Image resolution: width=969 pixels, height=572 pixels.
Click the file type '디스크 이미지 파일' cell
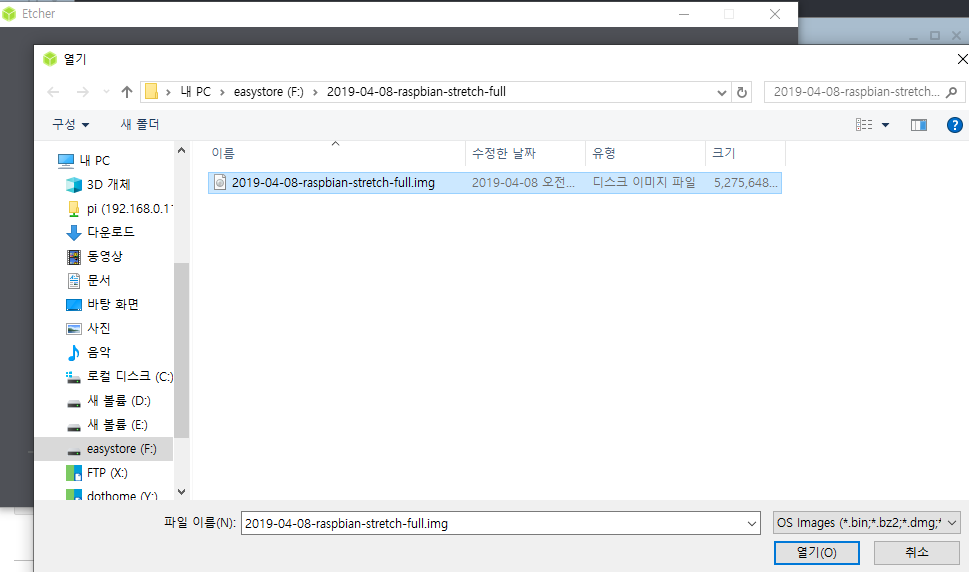(x=644, y=182)
